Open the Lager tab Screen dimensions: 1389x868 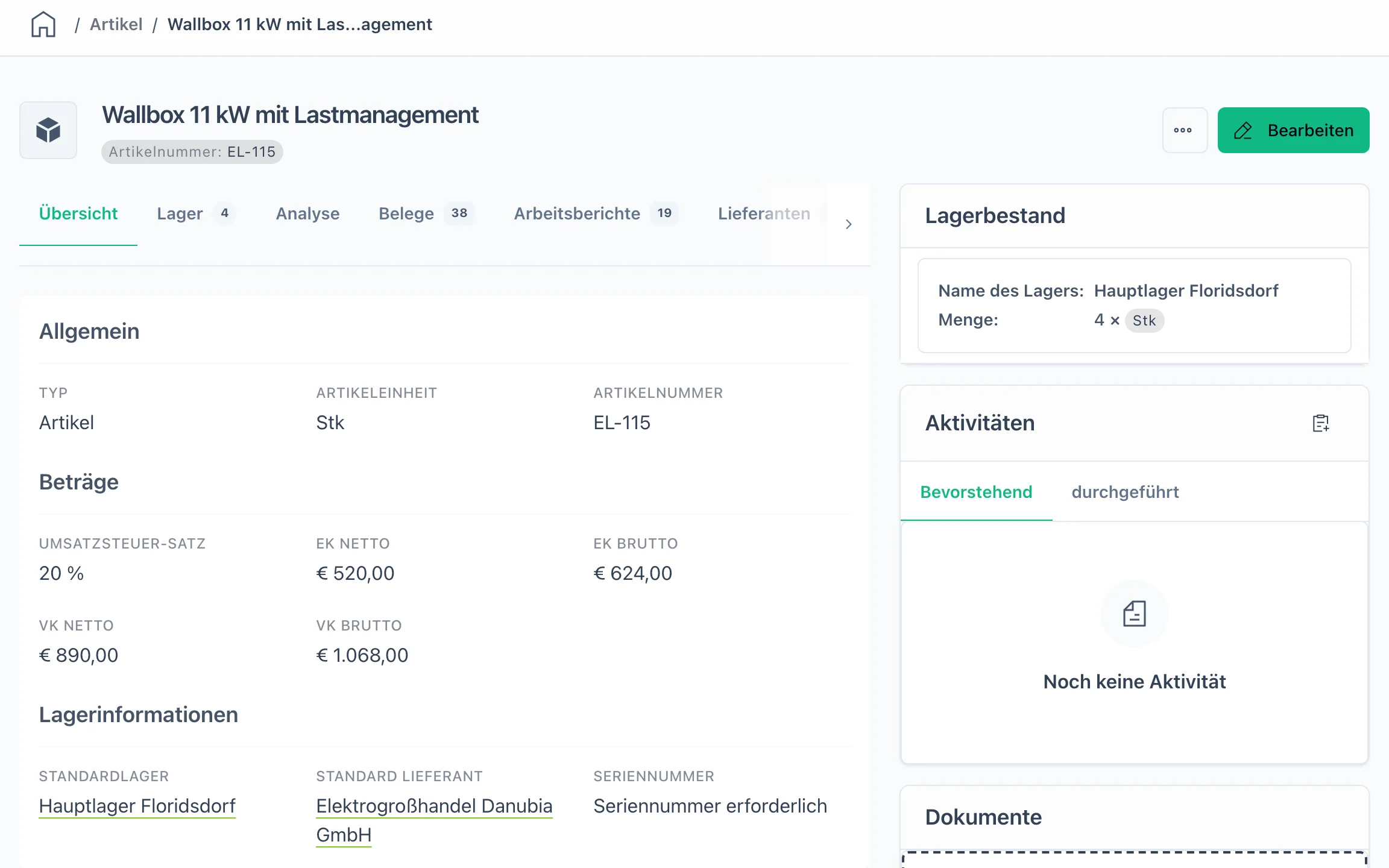pos(195,213)
